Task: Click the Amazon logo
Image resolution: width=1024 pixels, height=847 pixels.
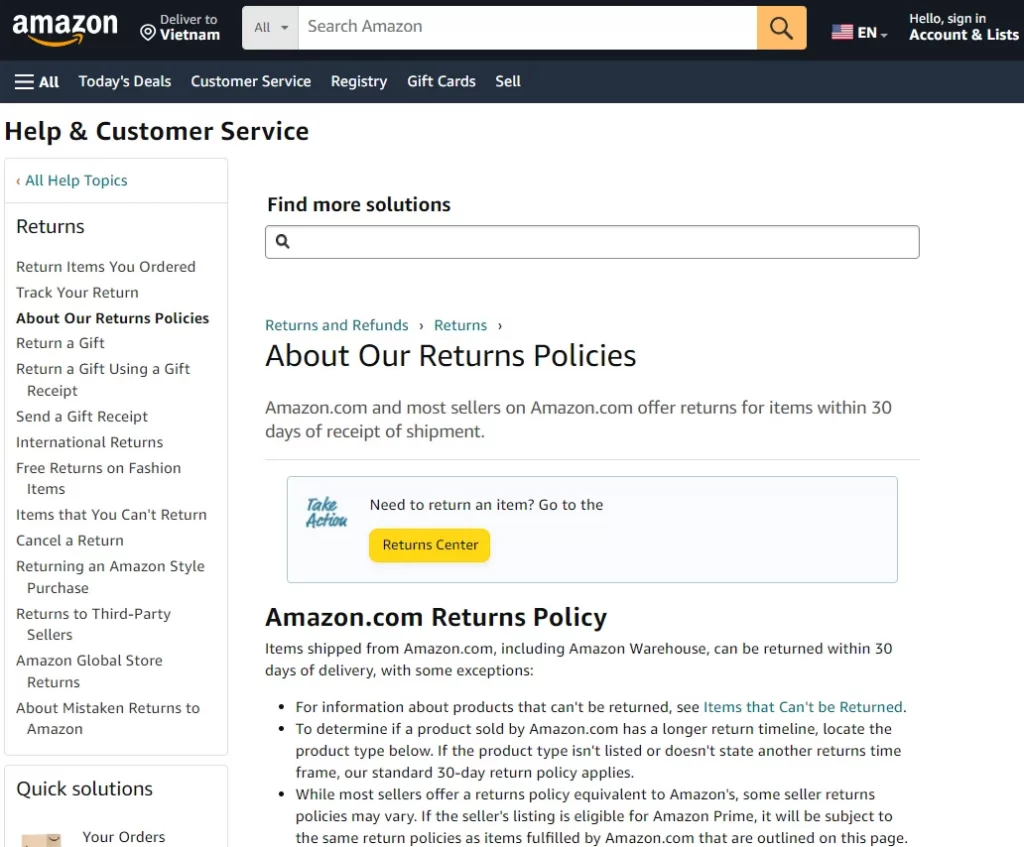Action: tap(65, 29)
